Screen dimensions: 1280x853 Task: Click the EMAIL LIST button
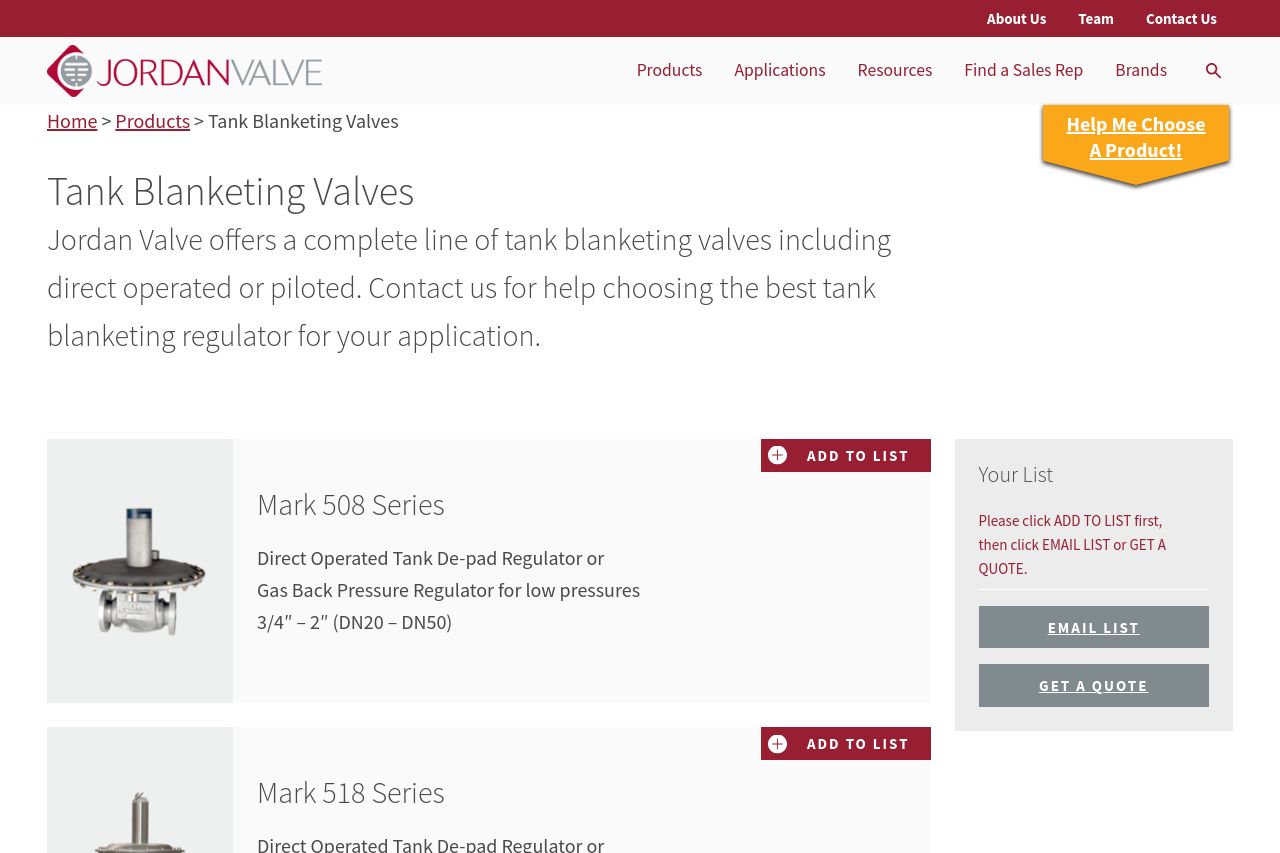(x=1093, y=627)
